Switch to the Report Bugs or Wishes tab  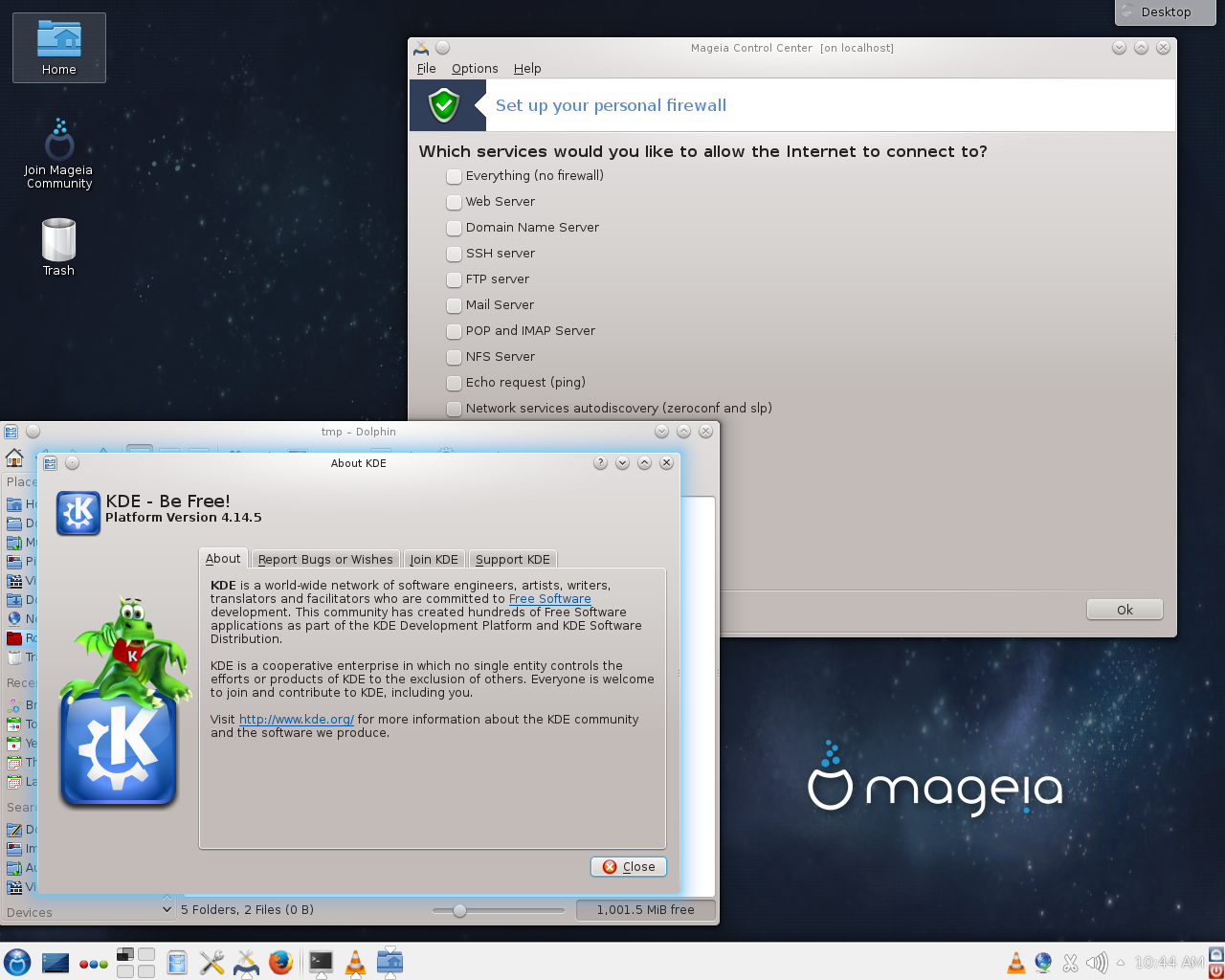(325, 560)
